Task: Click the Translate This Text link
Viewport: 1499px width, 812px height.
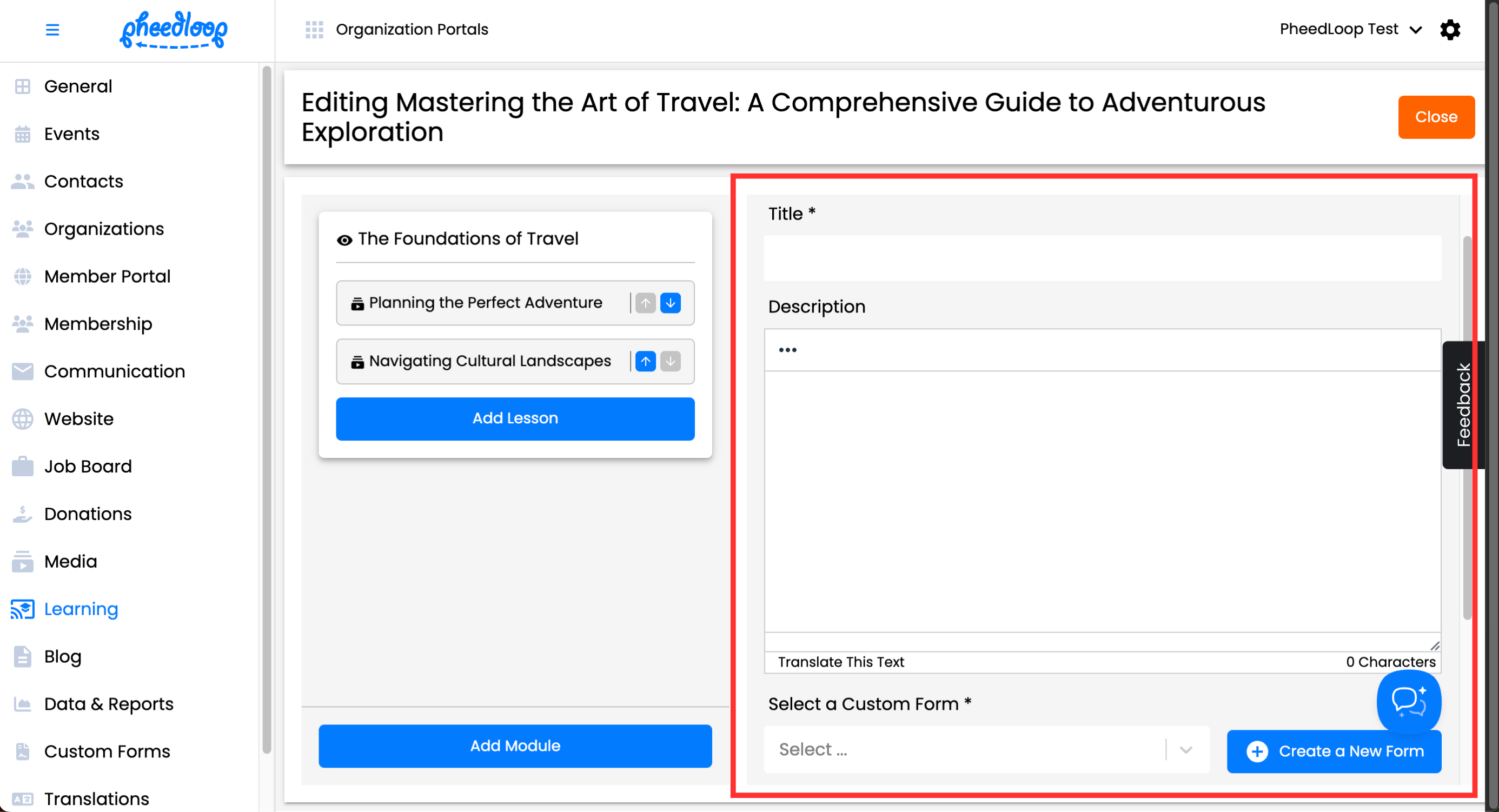Action: tap(841, 662)
